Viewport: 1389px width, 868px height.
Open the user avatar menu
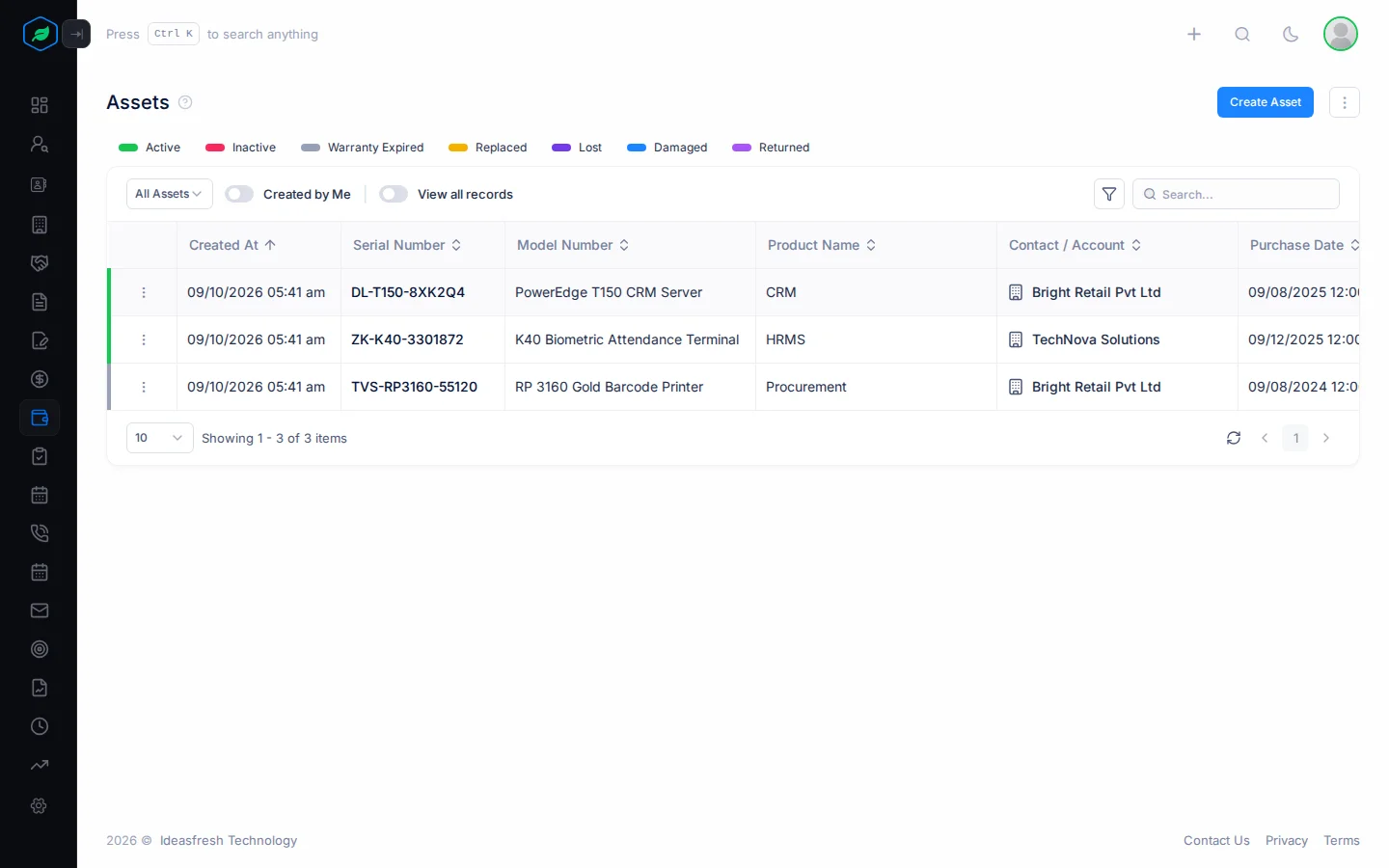coord(1341,34)
